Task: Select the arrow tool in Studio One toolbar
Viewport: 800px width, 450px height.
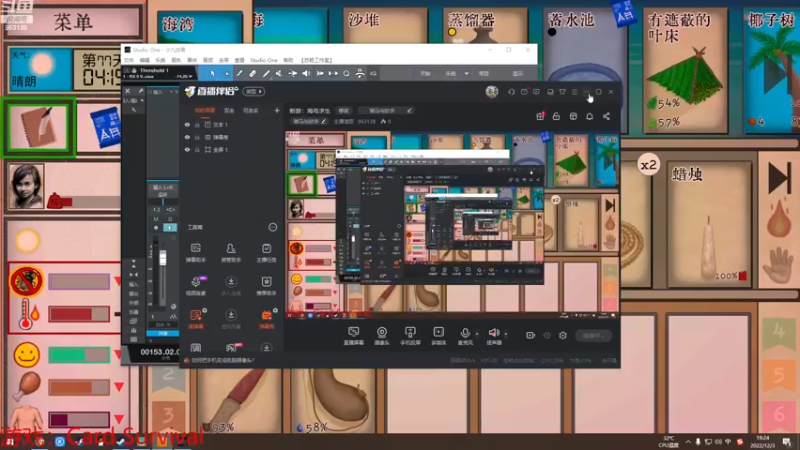Action: tap(213, 73)
